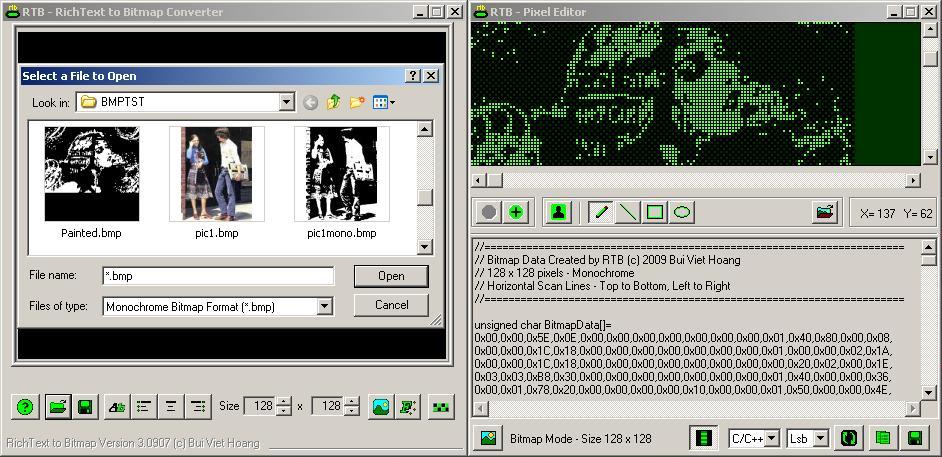Click the file list scroll down arrow
This screenshot has height=457, width=942.
[425, 247]
